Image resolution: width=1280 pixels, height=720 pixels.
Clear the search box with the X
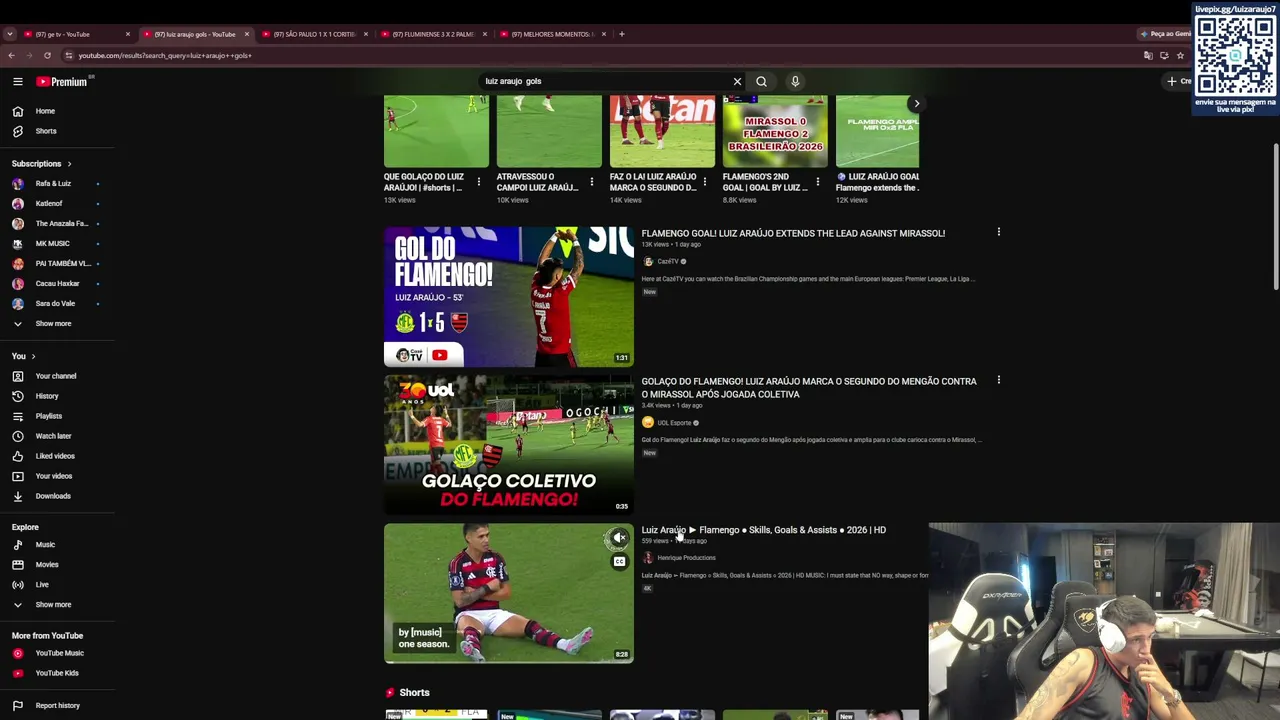[x=737, y=81]
